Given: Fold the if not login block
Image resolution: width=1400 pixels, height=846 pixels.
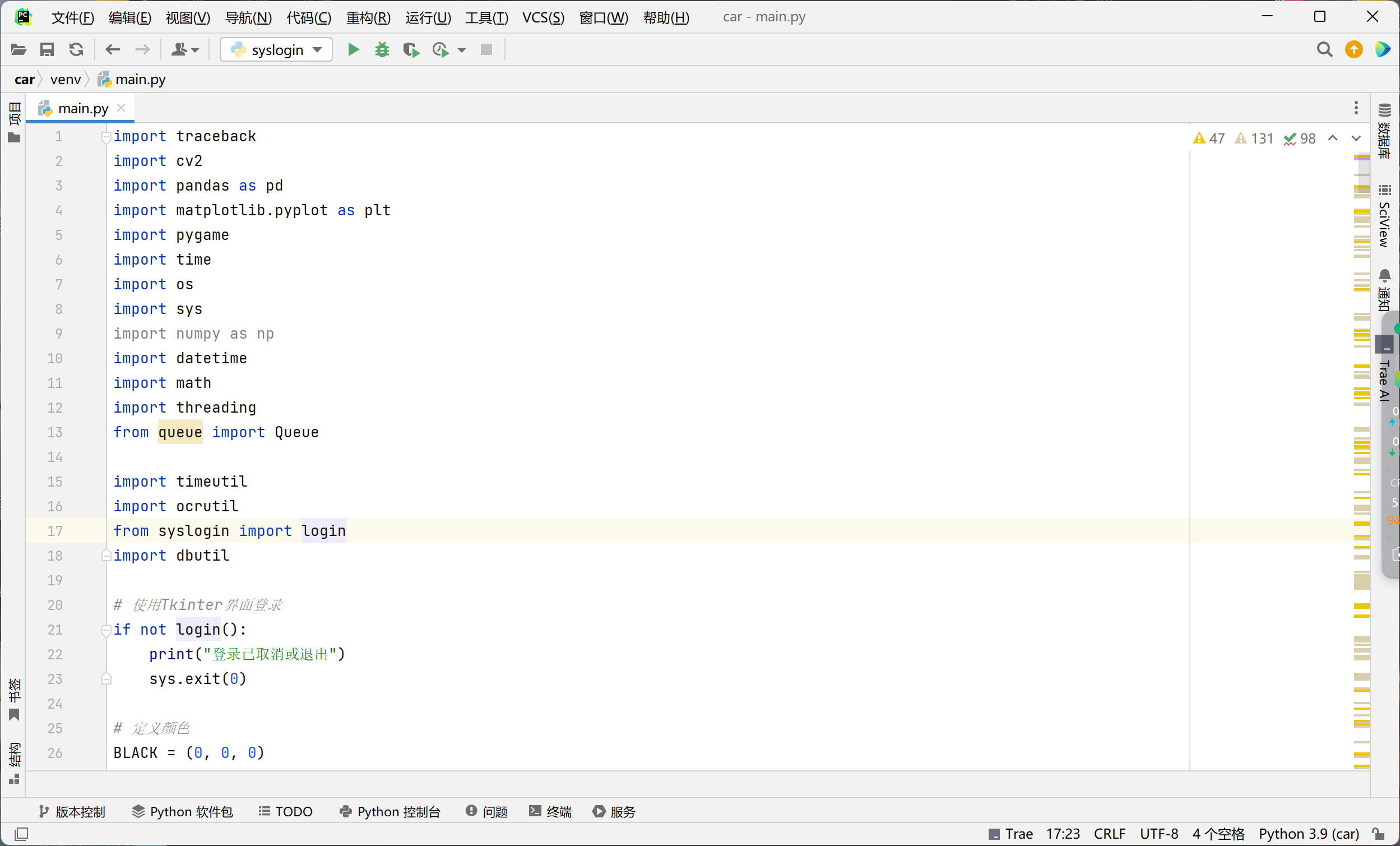Looking at the screenshot, I should click(106, 630).
